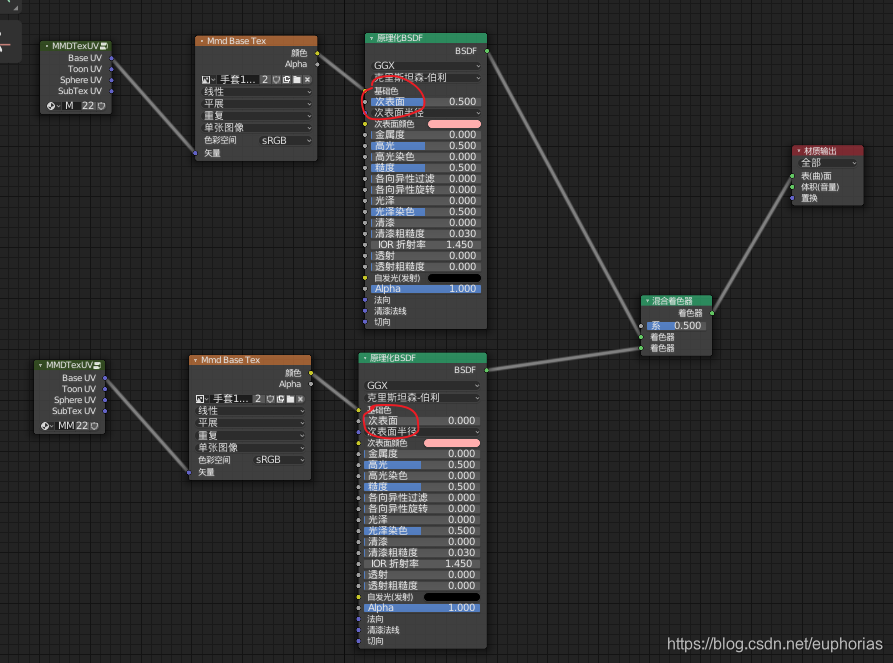This screenshot has width=893, height=663.
Task: Expand 次表面半径 in upper BSDF node
Action: tap(426, 113)
